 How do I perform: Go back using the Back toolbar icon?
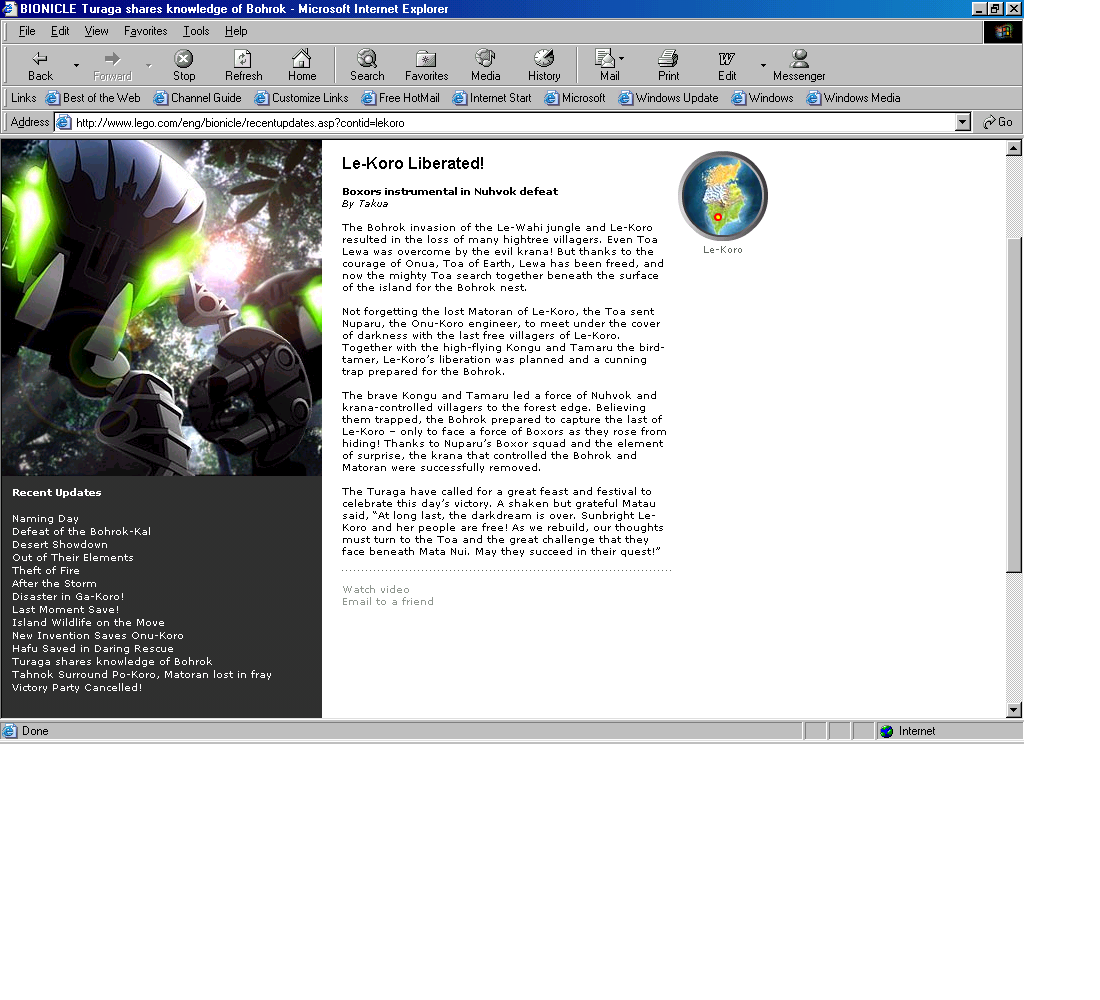(40, 66)
